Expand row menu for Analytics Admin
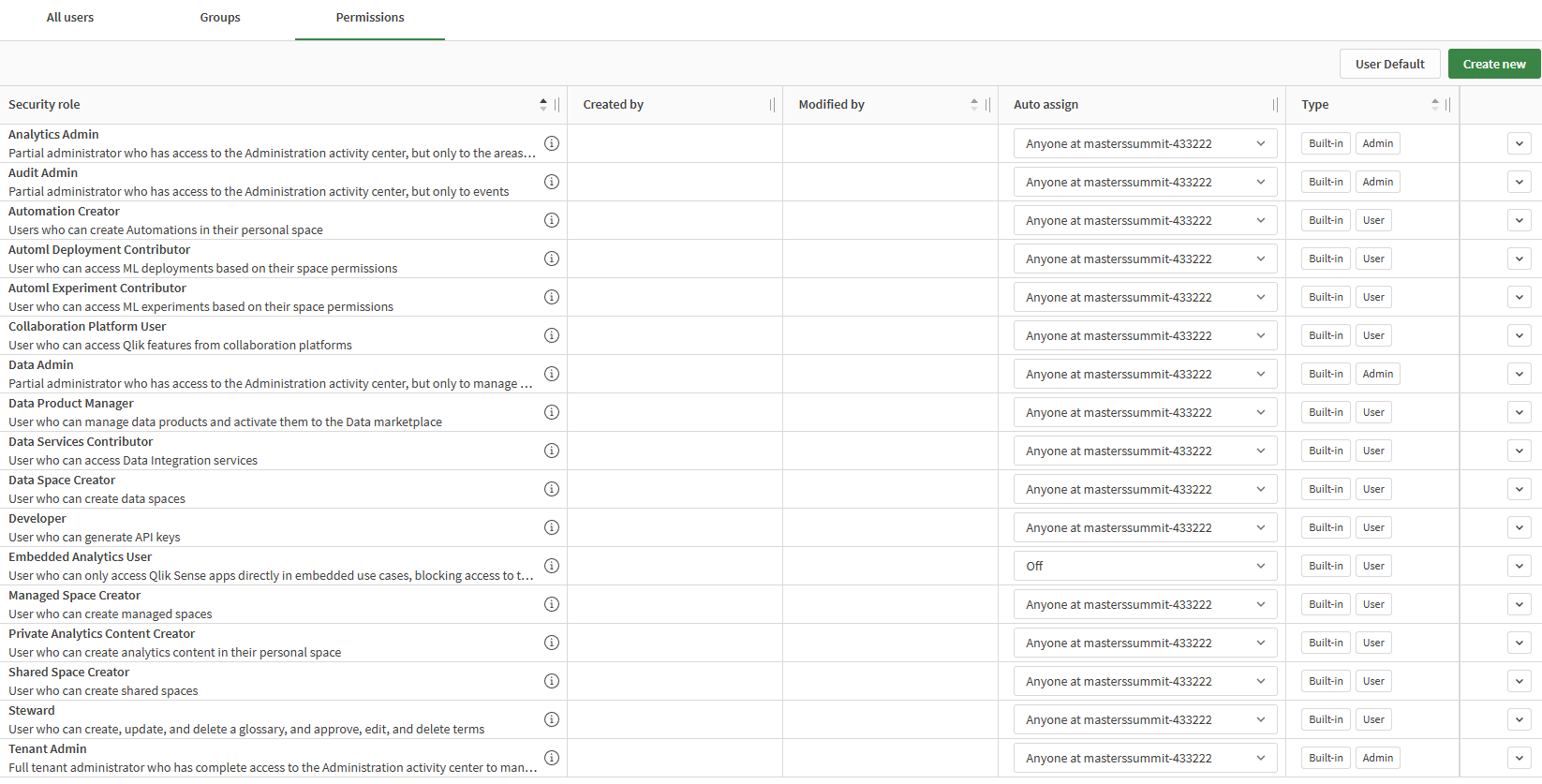This screenshot has height=784, width=1542. [1520, 143]
